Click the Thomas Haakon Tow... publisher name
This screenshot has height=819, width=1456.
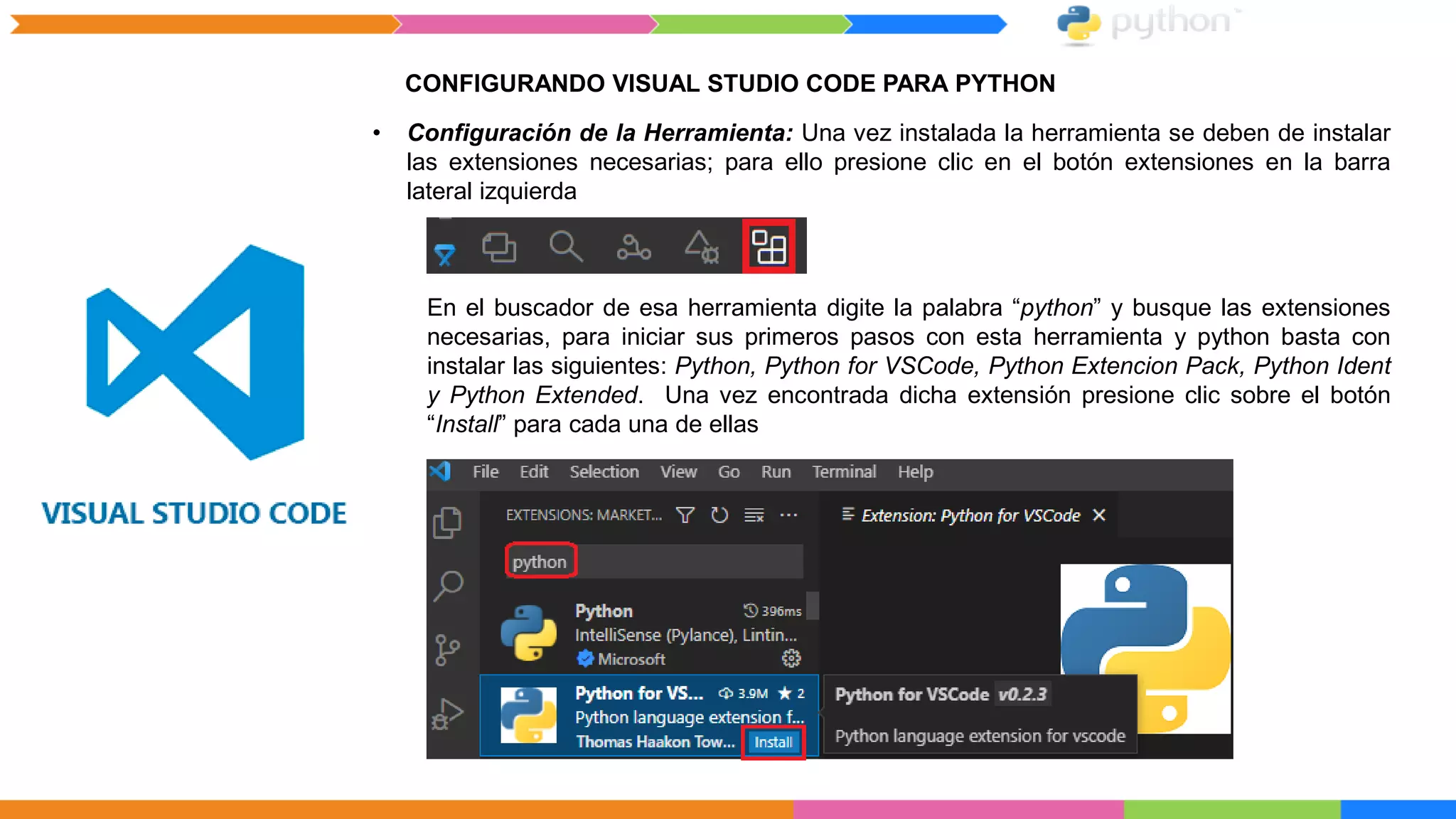655,742
